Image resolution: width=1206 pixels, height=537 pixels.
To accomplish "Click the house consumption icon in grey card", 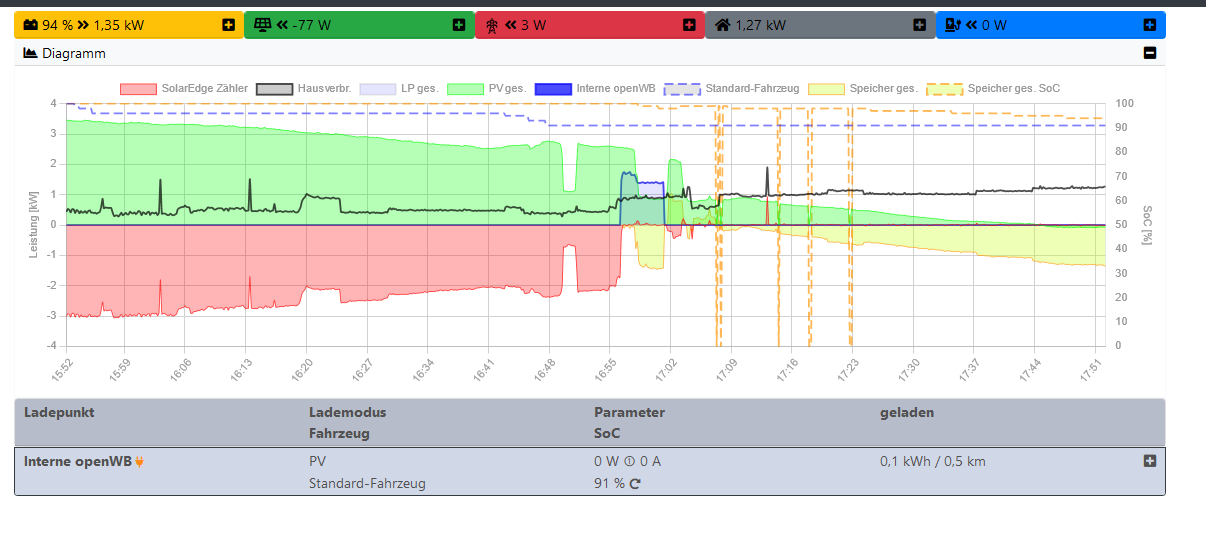I will pos(722,25).
